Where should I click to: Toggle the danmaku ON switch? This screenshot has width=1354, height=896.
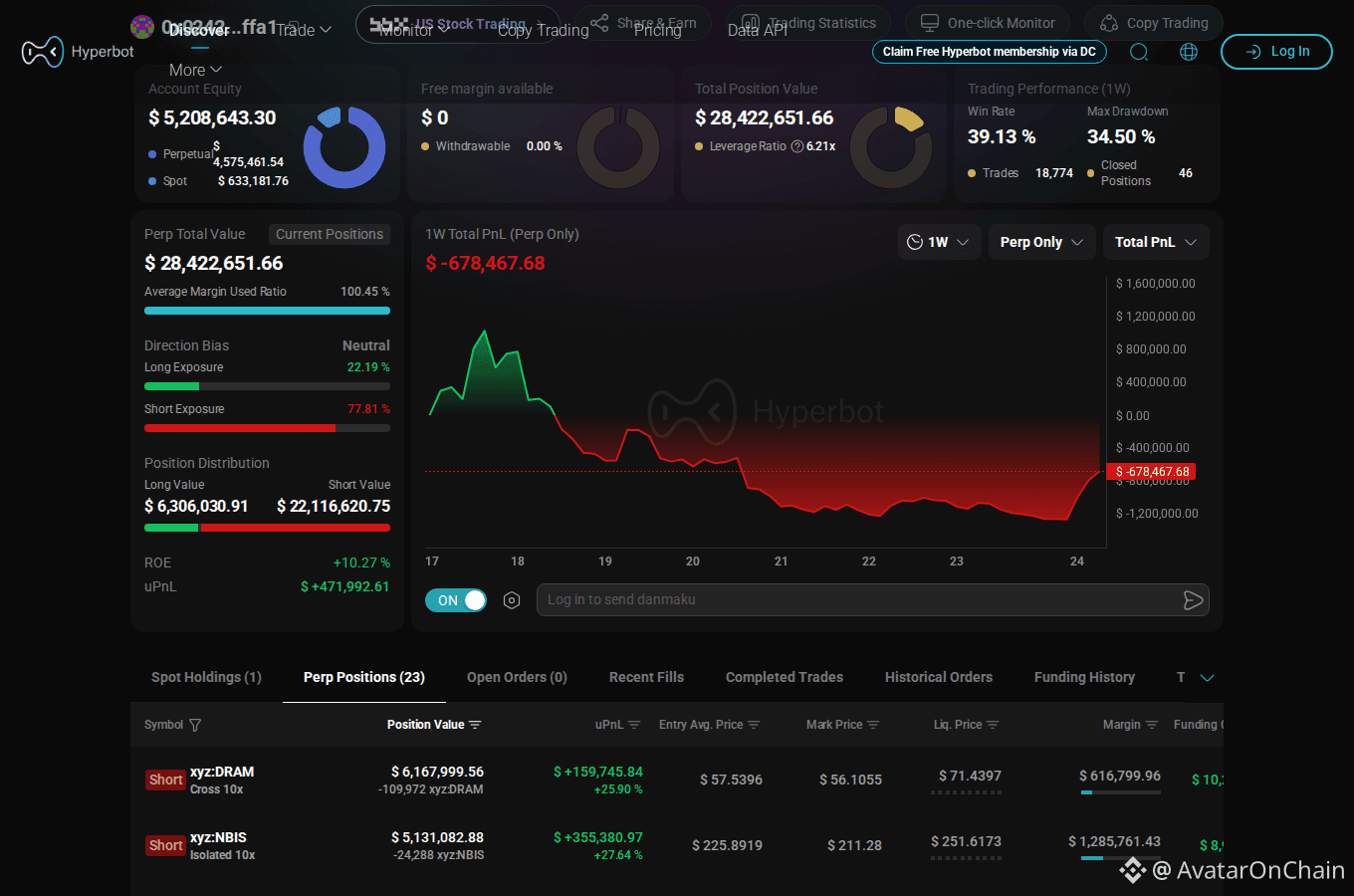click(x=456, y=600)
